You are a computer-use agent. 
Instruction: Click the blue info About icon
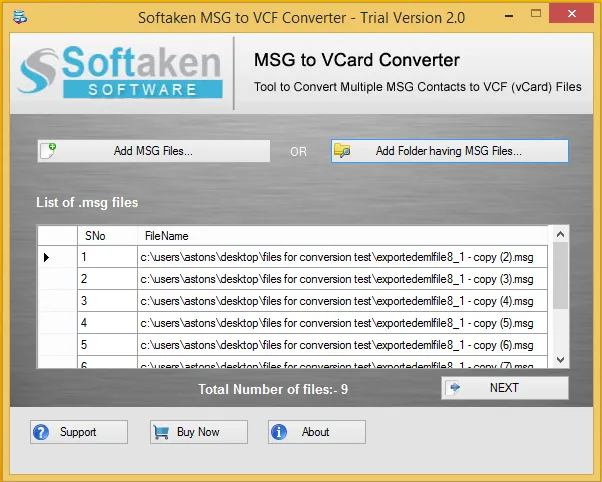pos(279,432)
